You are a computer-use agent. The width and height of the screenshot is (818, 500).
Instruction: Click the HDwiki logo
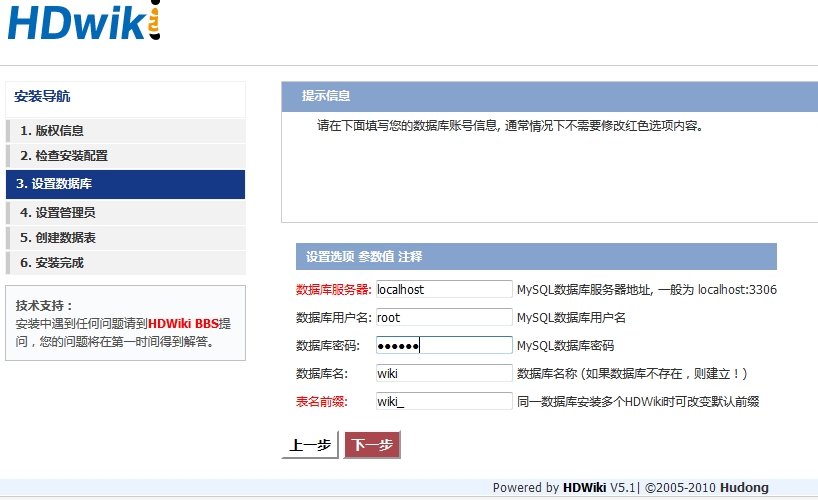tap(84, 23)
